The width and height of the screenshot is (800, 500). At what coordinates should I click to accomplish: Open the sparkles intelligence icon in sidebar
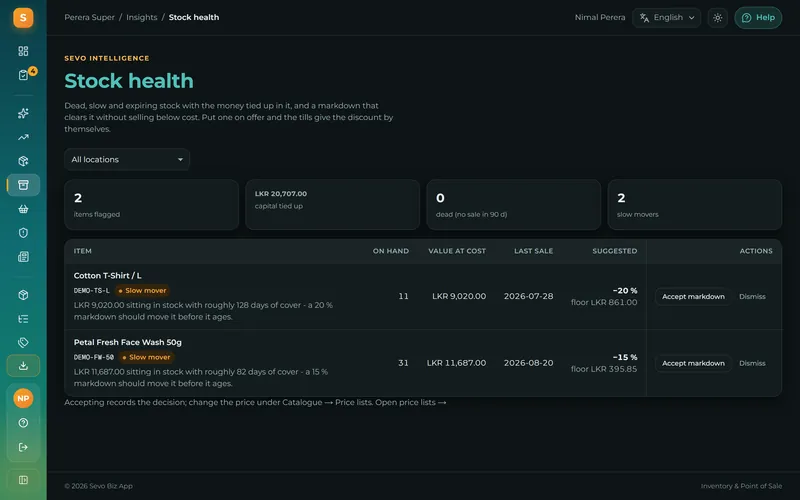click(23, 113)
